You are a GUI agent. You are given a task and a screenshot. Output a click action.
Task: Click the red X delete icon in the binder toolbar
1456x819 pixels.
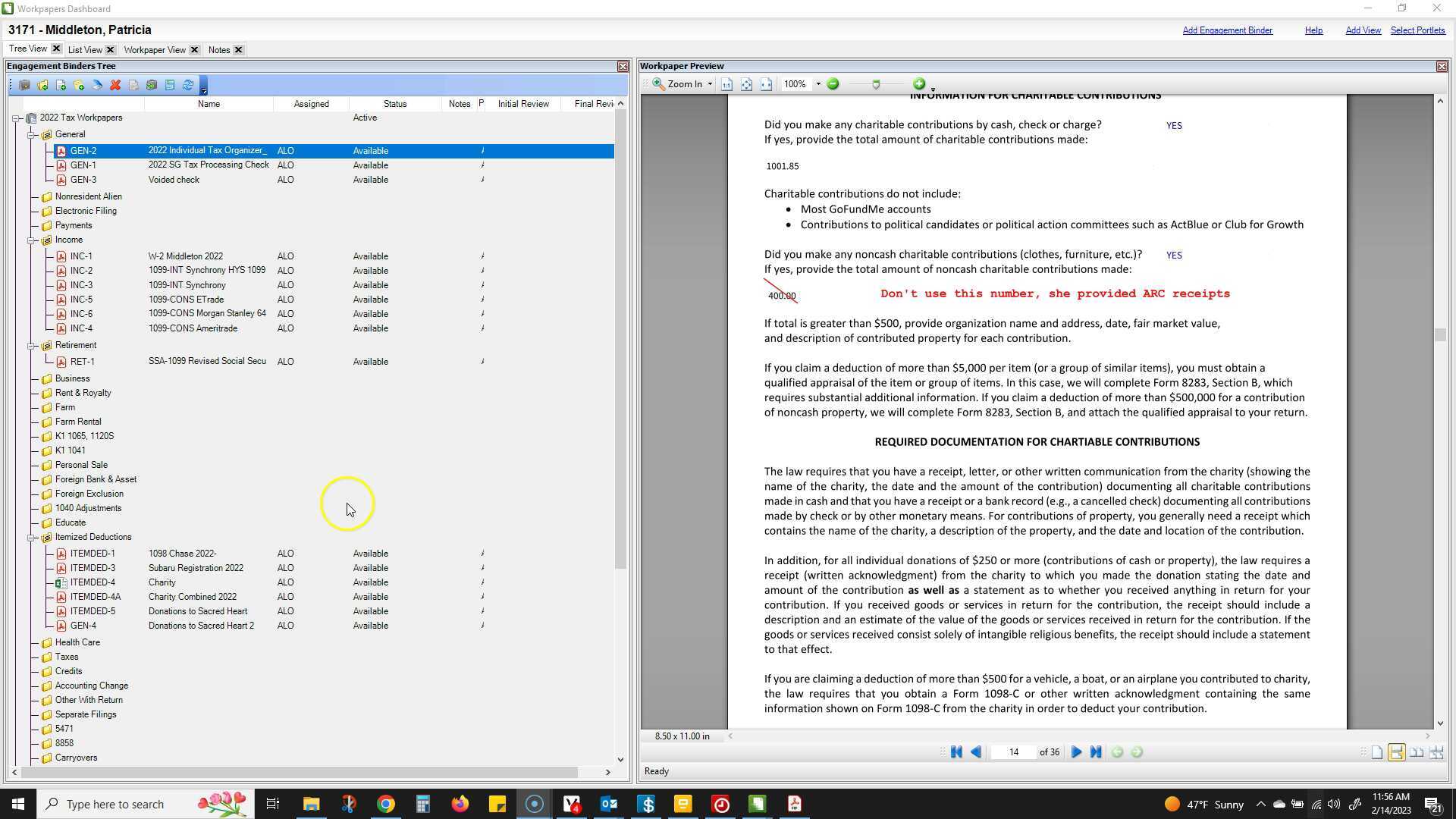point(115,86)
